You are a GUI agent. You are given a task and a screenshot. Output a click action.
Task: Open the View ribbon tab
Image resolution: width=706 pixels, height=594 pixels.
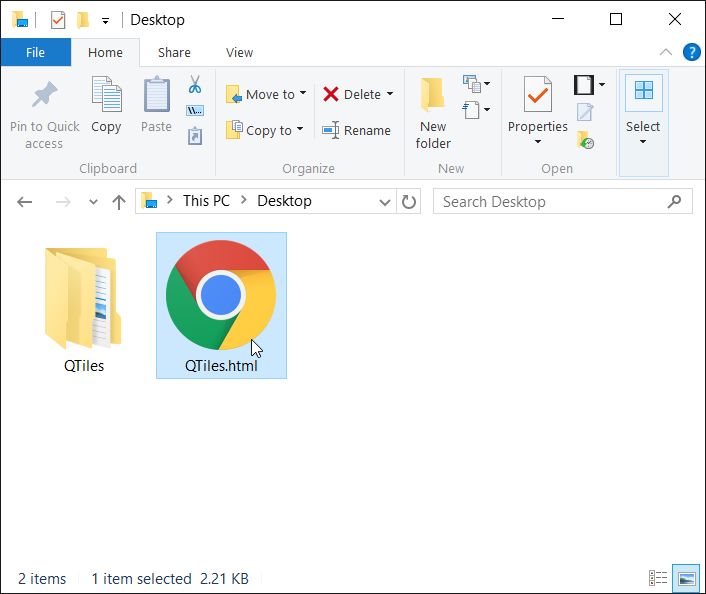pos(239,52)
